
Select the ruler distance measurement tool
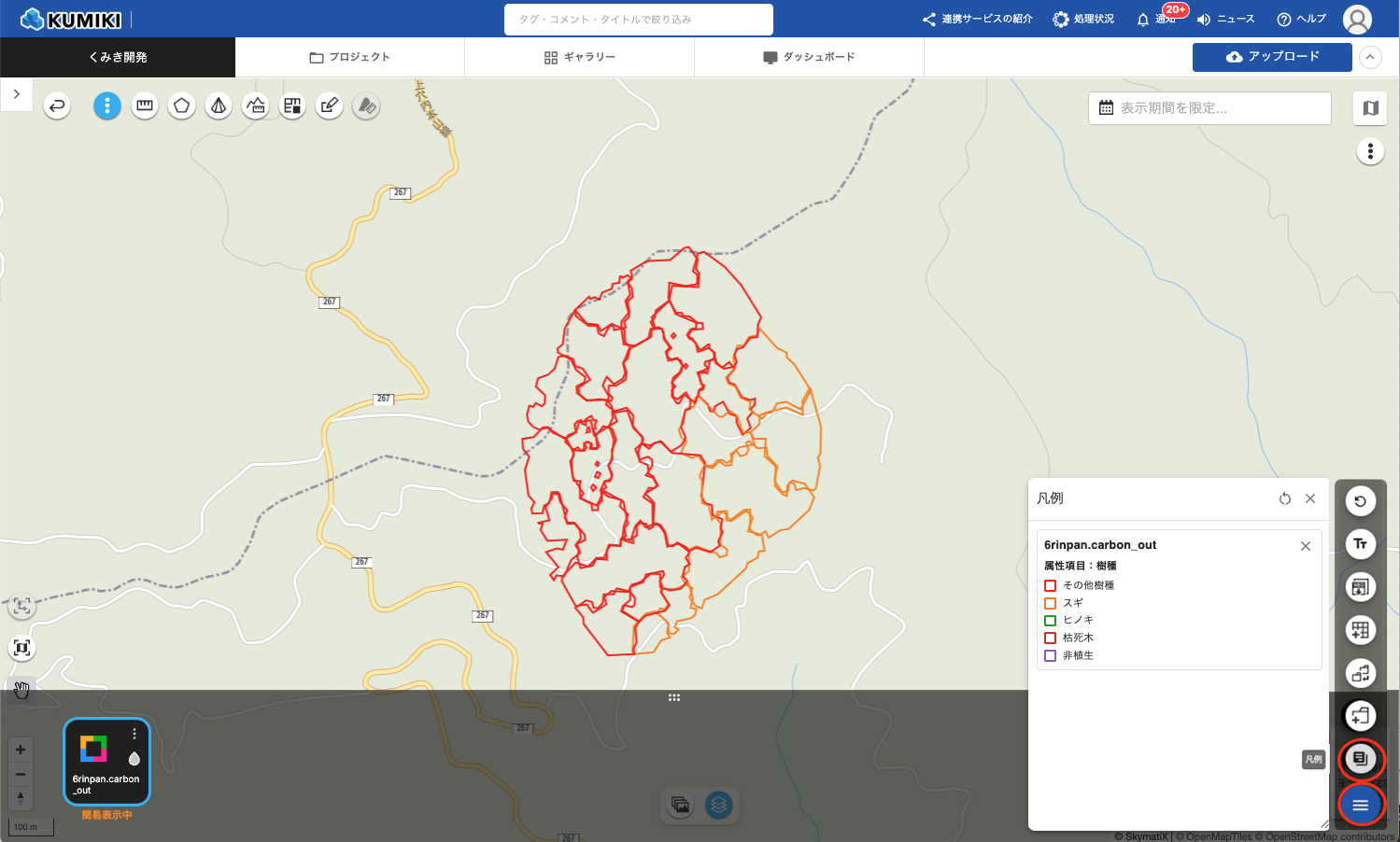(145, 106)
